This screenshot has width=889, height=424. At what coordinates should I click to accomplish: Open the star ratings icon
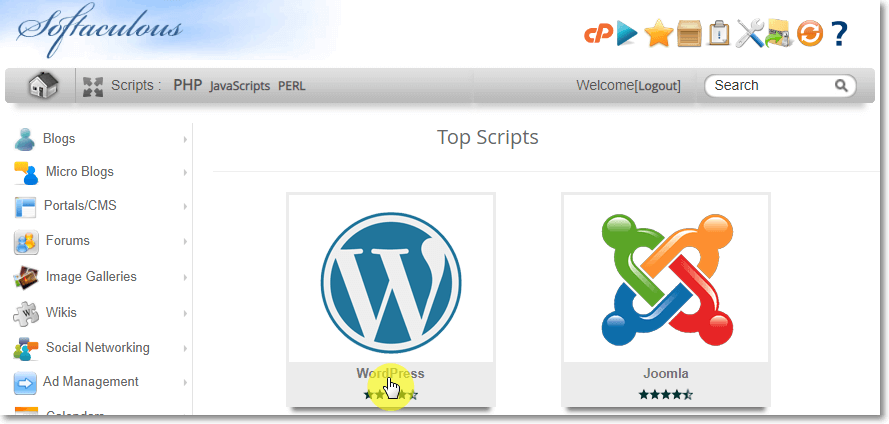(659, 33)
